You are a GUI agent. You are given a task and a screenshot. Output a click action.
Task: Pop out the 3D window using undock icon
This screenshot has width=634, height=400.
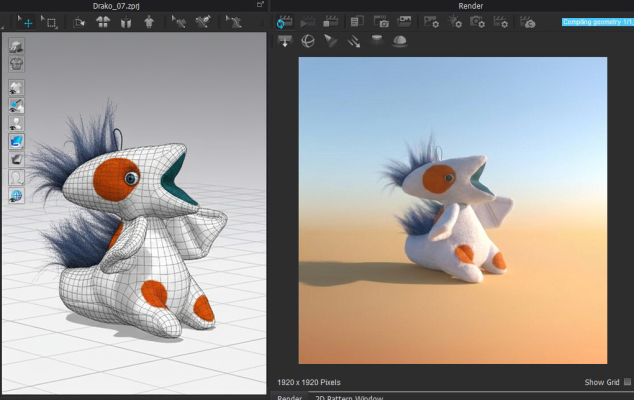click(260, 4)
